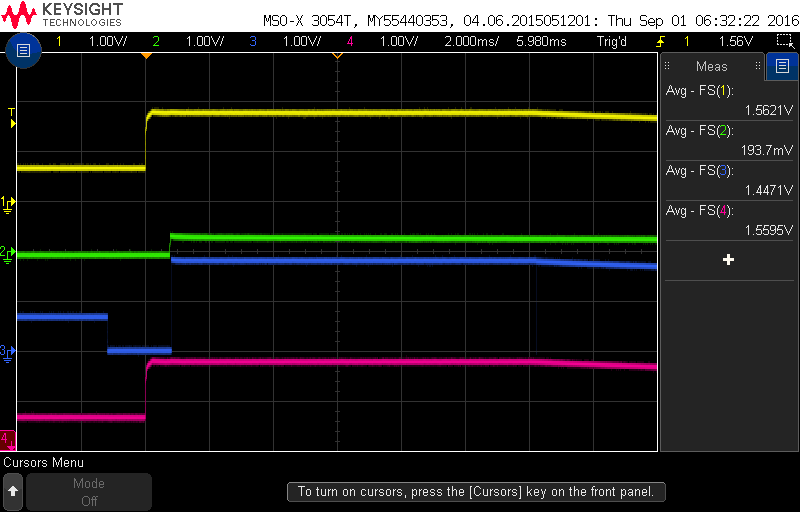Click the 1.4471V measurement value
Screen dimensions: 800x512
click(769, 190)
